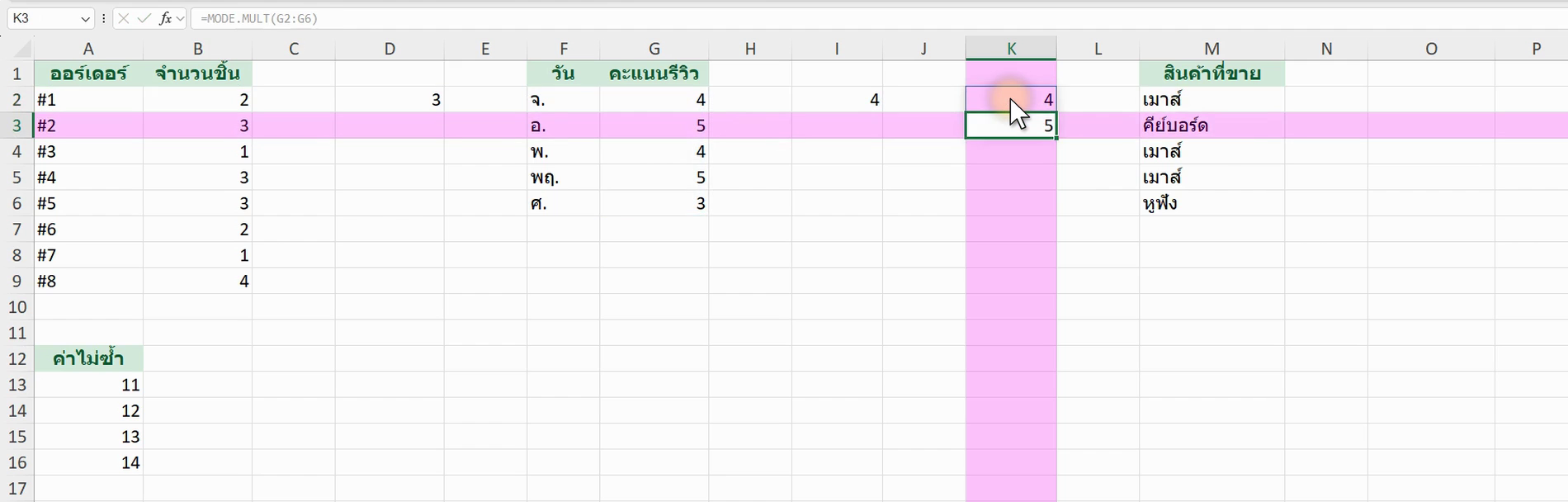Image resolution: width=1568 pixels, height=502 pixels.
Task: Click the formula bar showing MODE.MULT formula
Action: coord(879,18)
